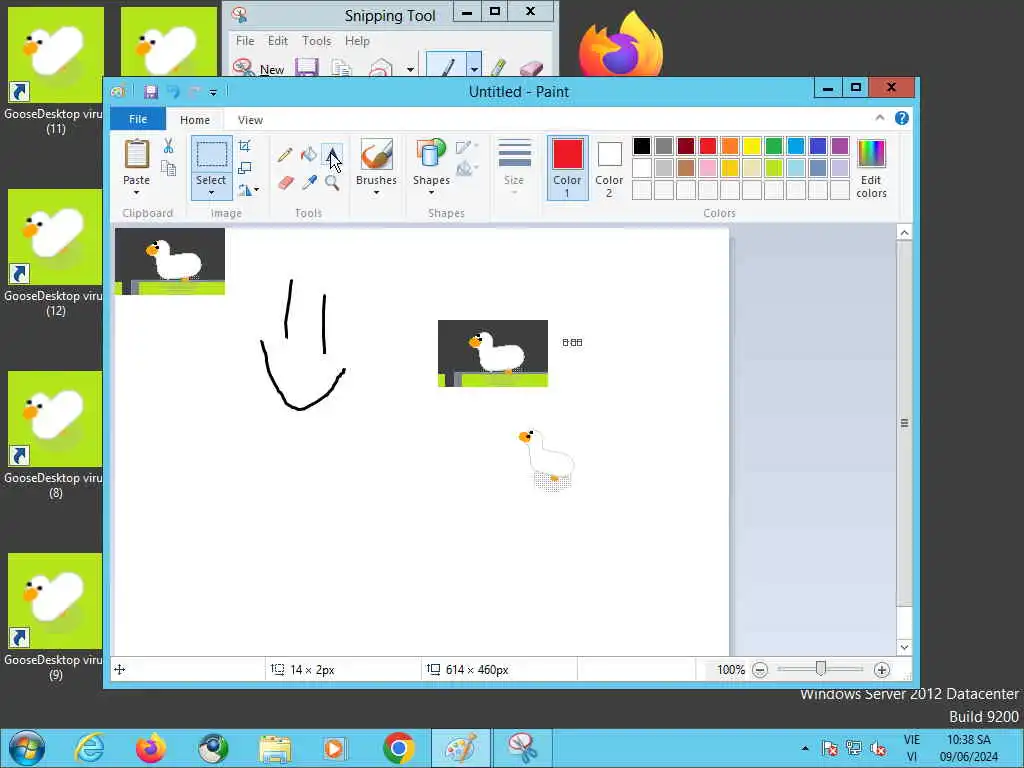Toggle the Color 1 selection button
The image size is (1024, 768).
pos(568,168)
